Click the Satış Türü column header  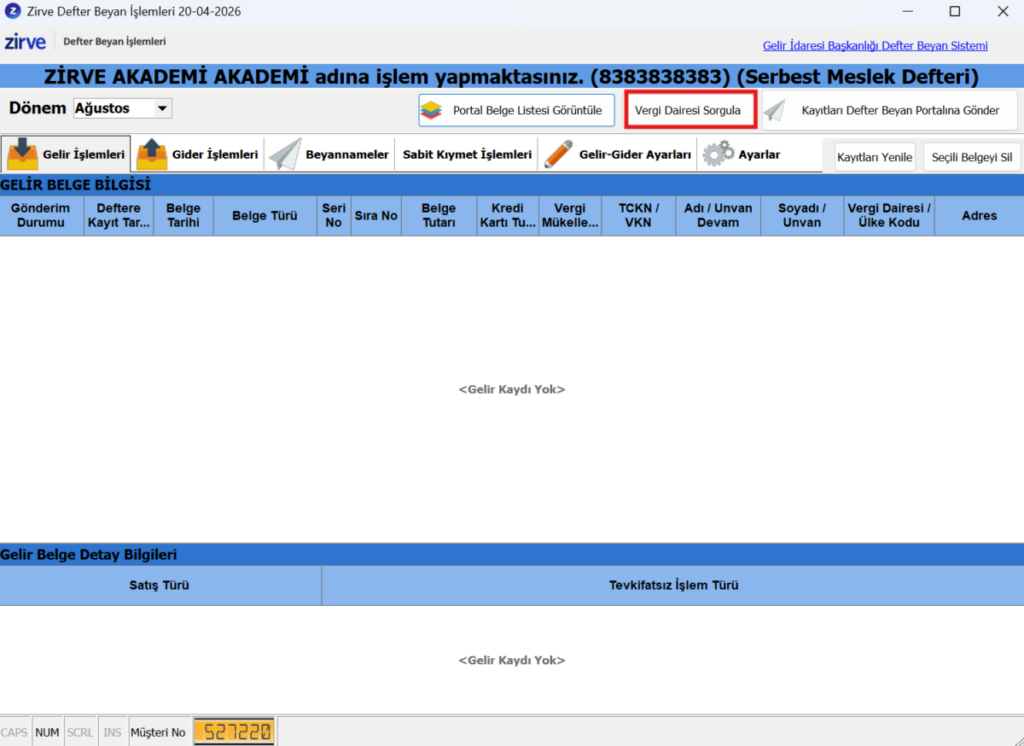pyautogui.click(x=160, y=585)
